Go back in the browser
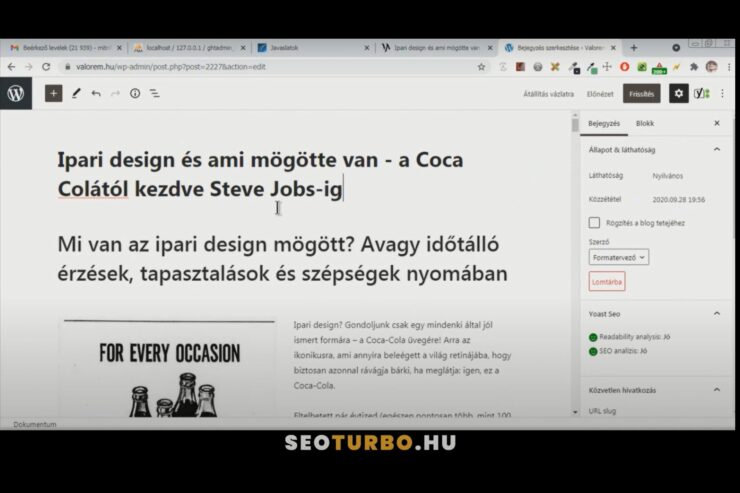 click(11, 67)
